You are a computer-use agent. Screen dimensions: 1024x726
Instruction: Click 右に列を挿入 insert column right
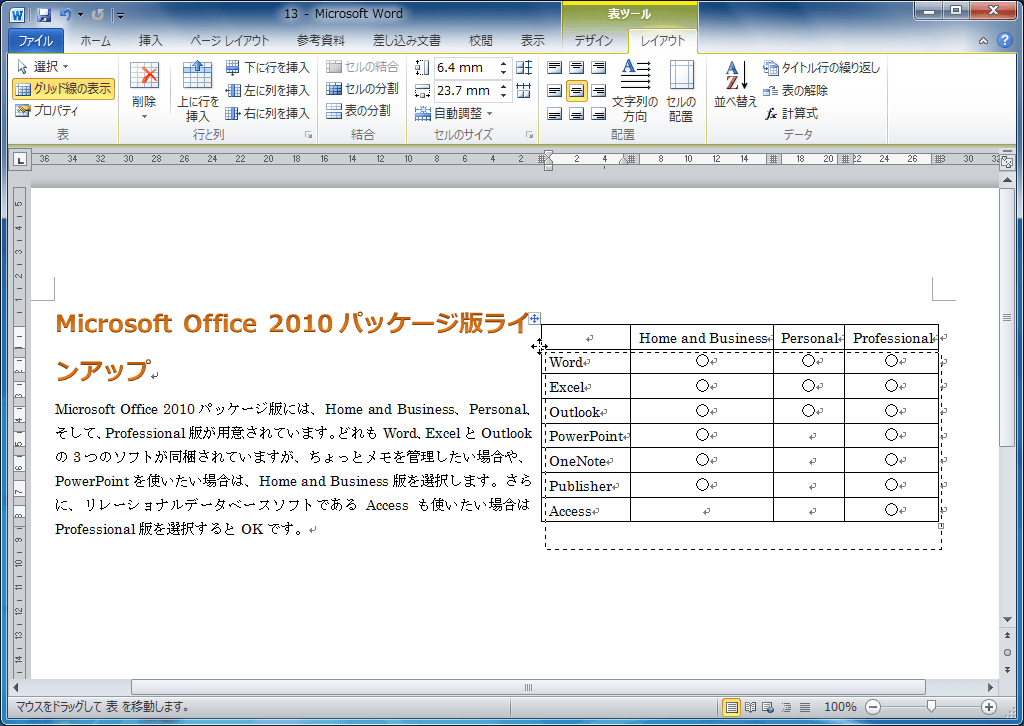point(267,113)
